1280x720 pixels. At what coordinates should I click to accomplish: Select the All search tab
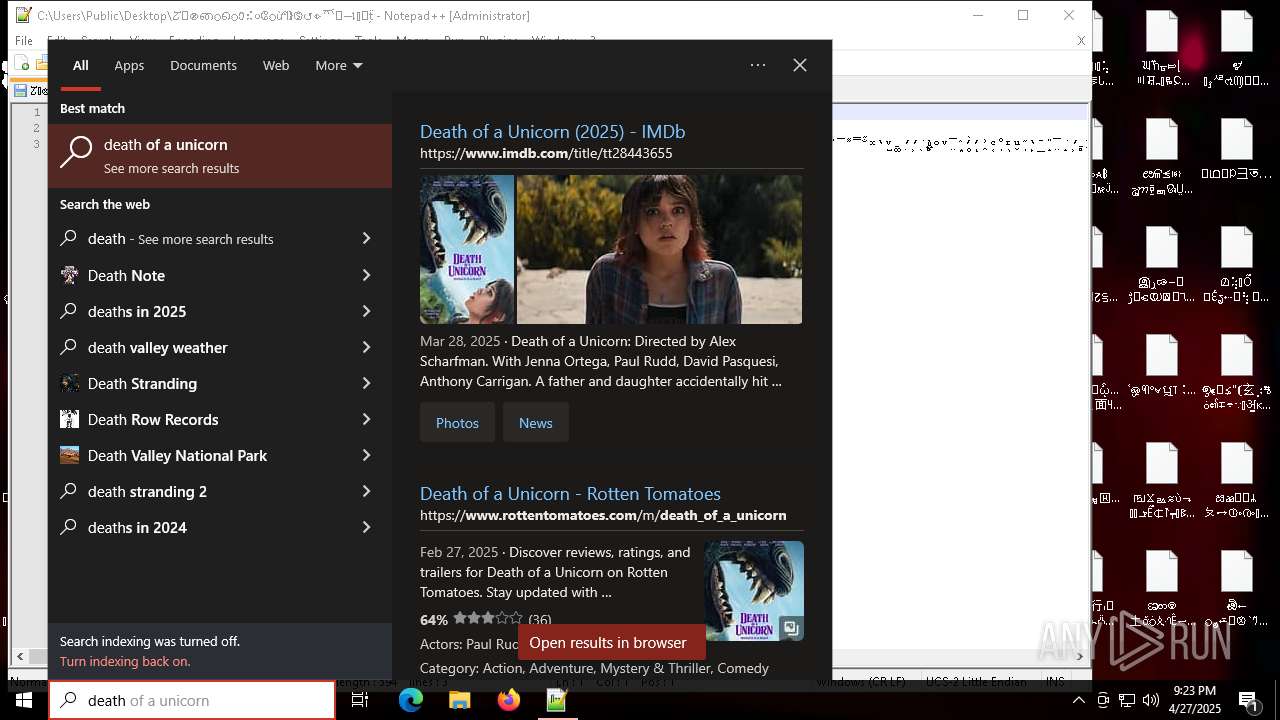81,65
